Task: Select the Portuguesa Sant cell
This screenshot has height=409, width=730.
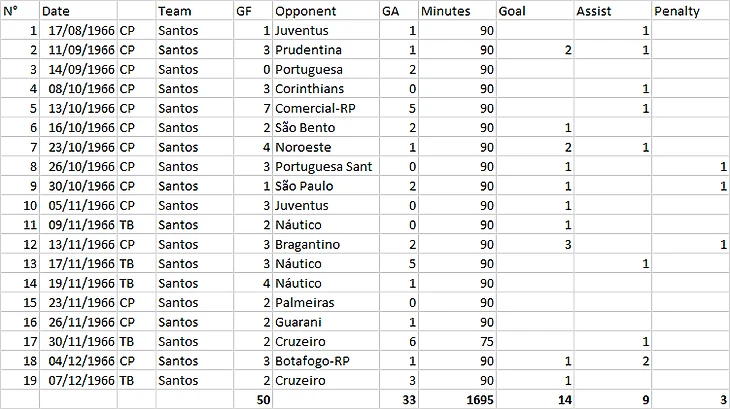Action: tap(325, 166)
